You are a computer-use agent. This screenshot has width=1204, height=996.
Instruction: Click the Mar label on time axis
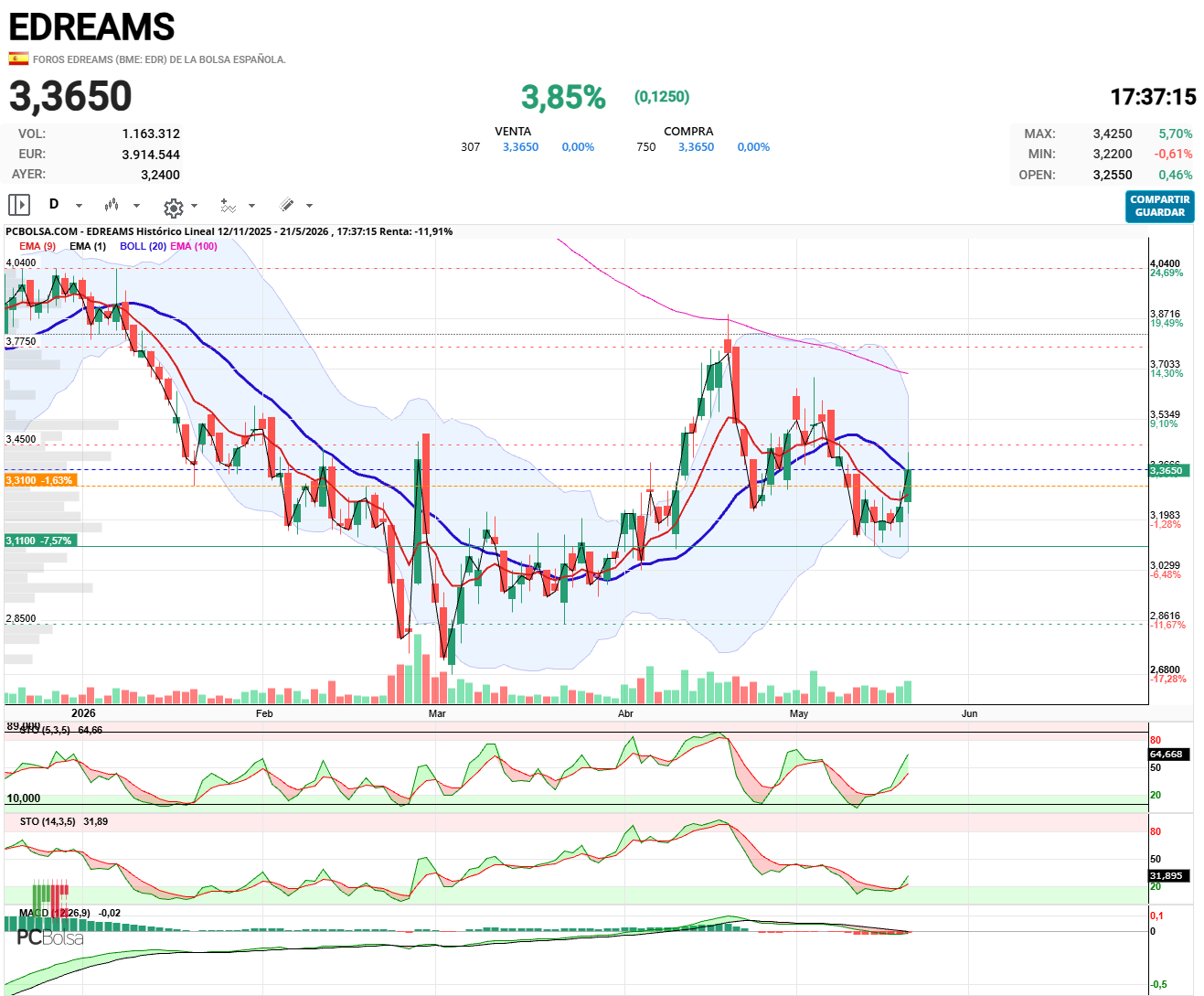[x=437, y=713]
